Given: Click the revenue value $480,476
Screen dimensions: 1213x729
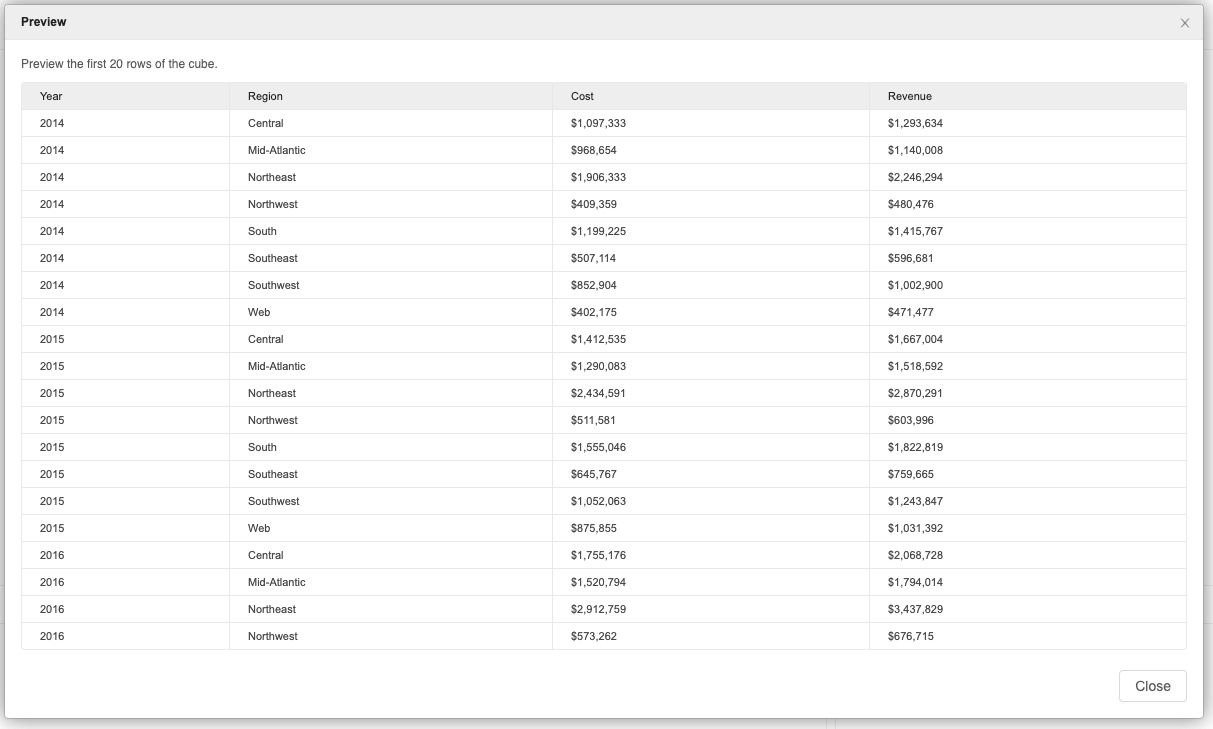Looking at the screenshot, I should (910, 204).
